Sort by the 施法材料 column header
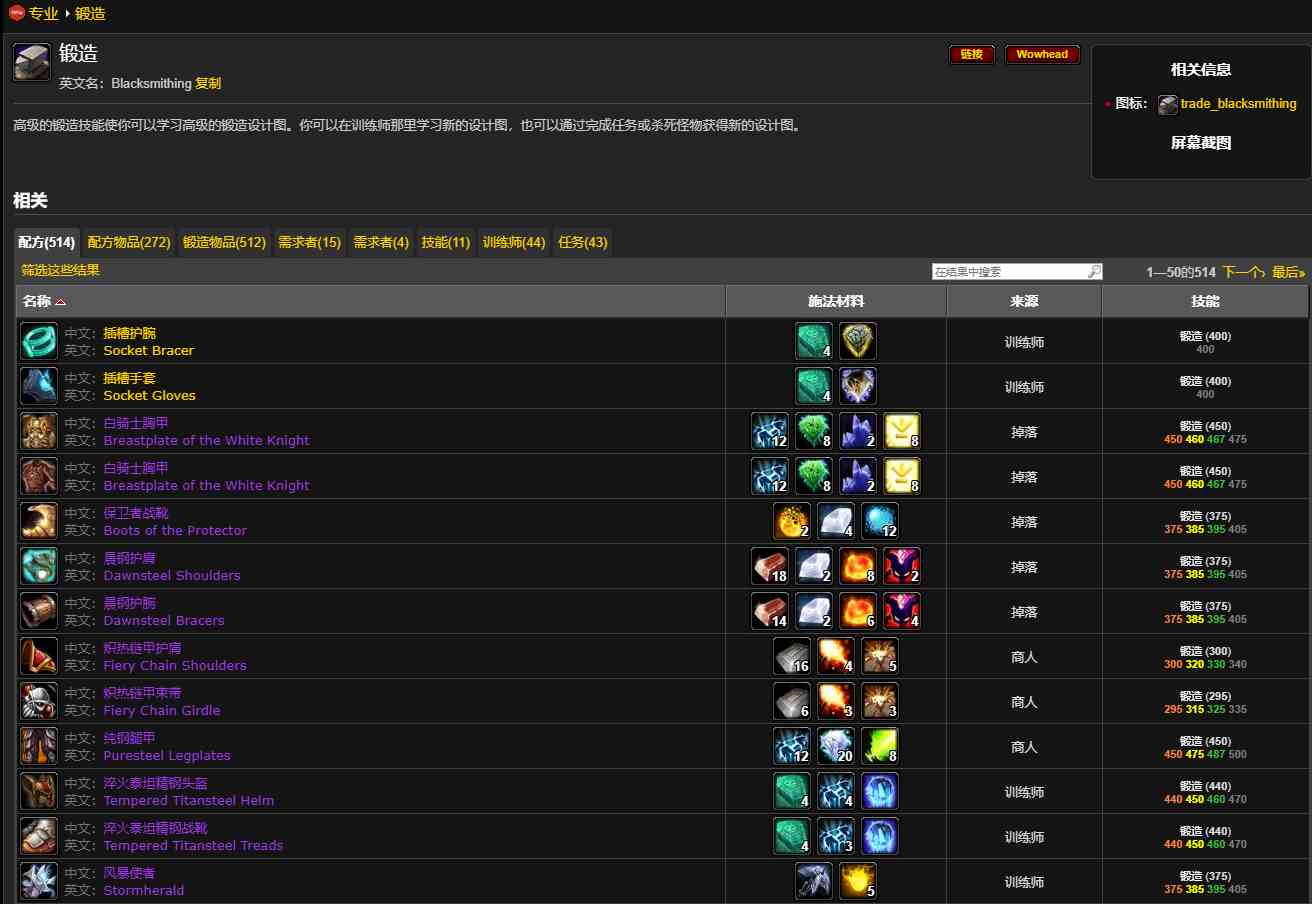Screen dimensions: 1312x904 point(836,301)
